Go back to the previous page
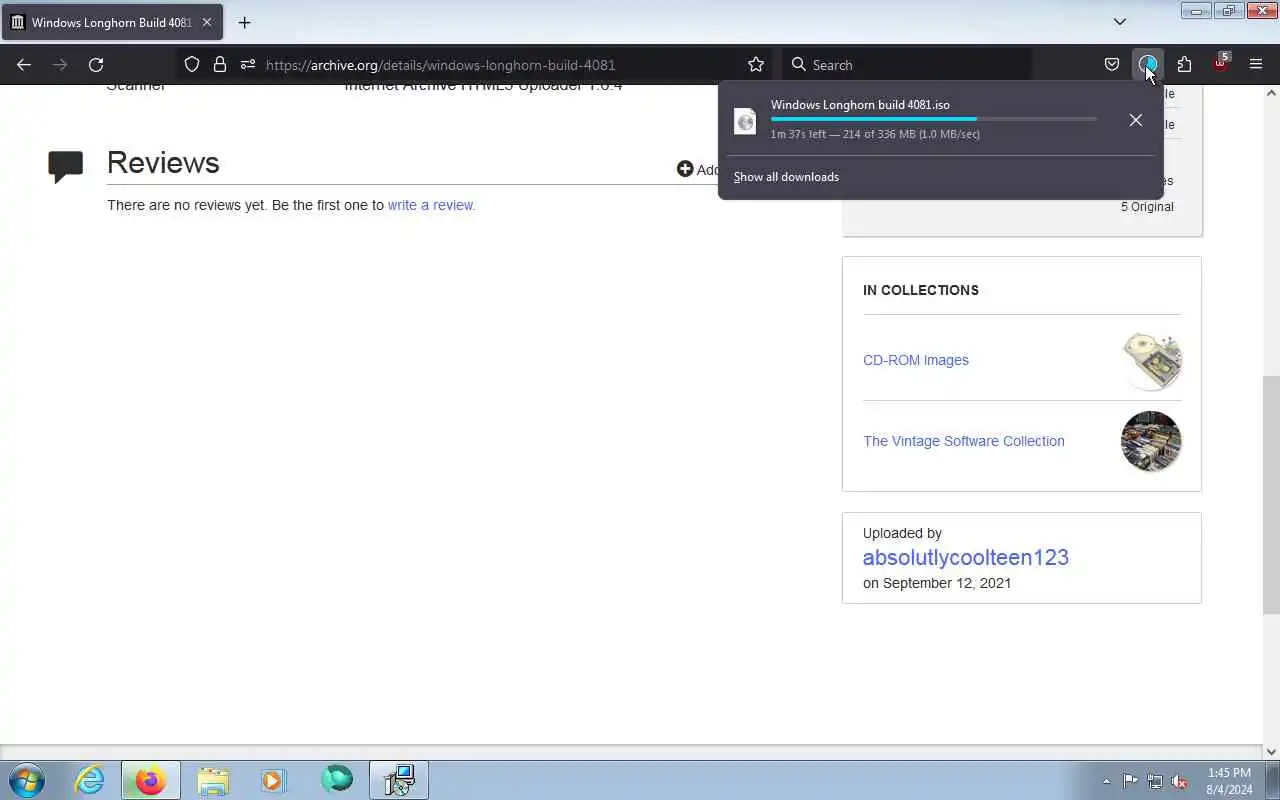The height and width of the screenshot is (800, 1280). click(x=24, y=65)
